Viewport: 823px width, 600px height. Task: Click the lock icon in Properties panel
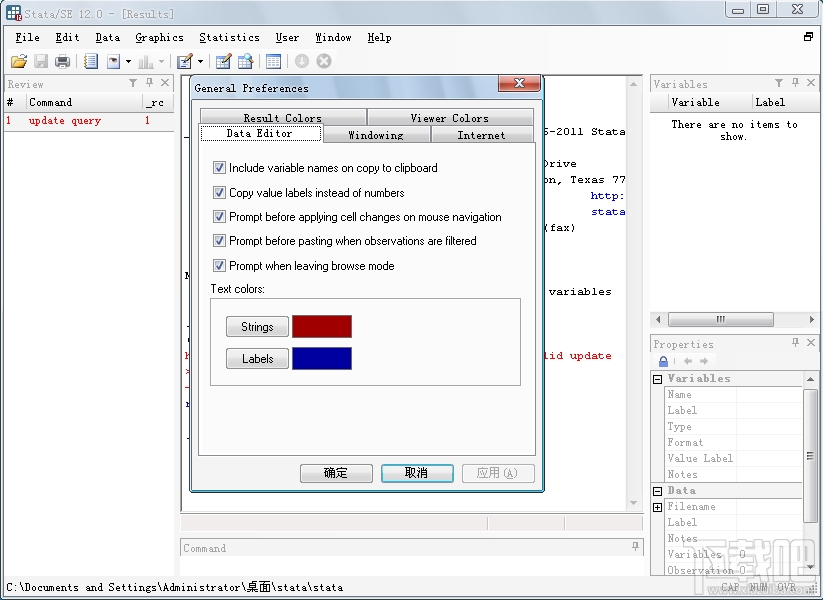point(666,360)
